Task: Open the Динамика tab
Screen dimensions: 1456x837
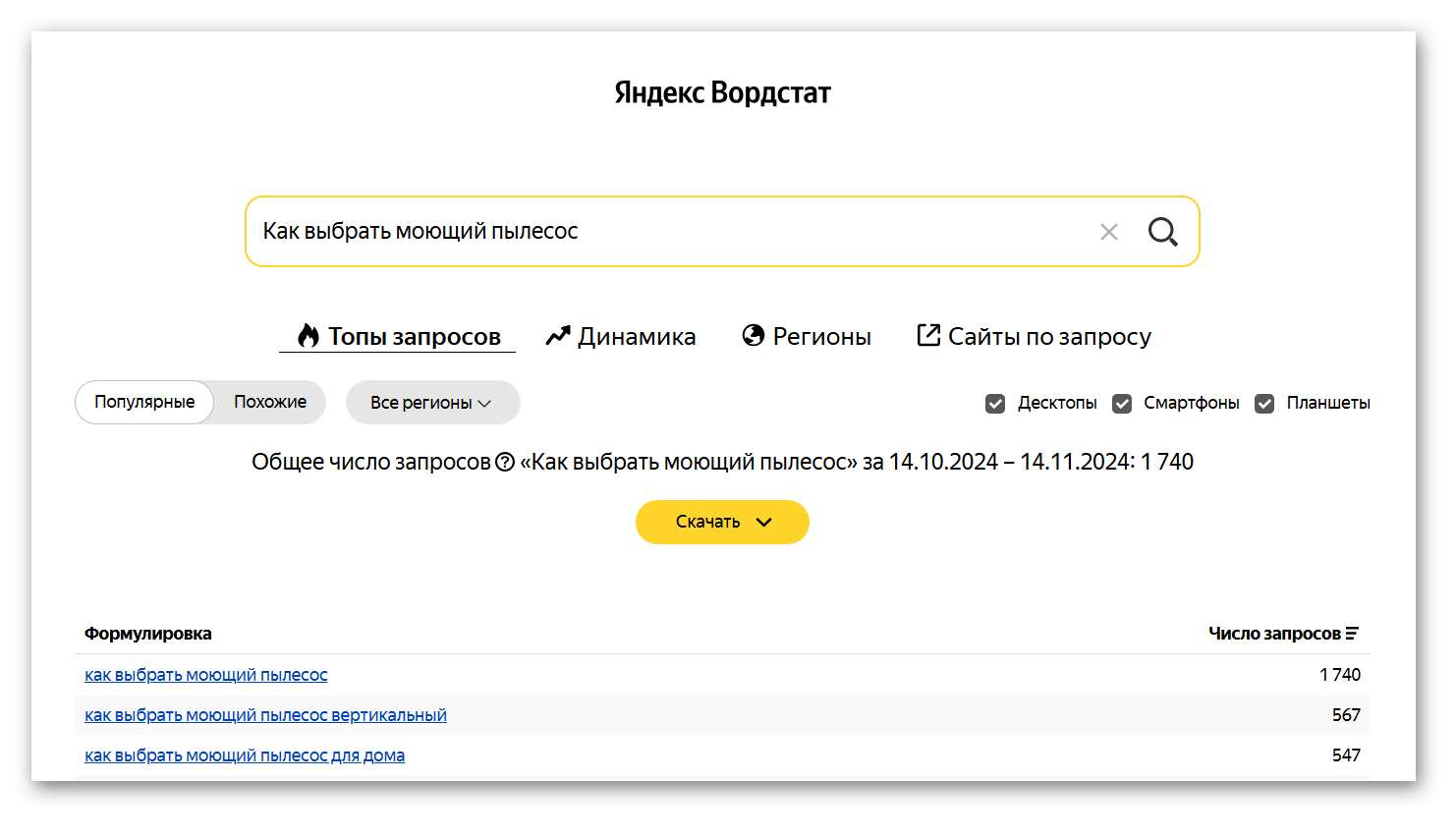Action: coord(636,336)
